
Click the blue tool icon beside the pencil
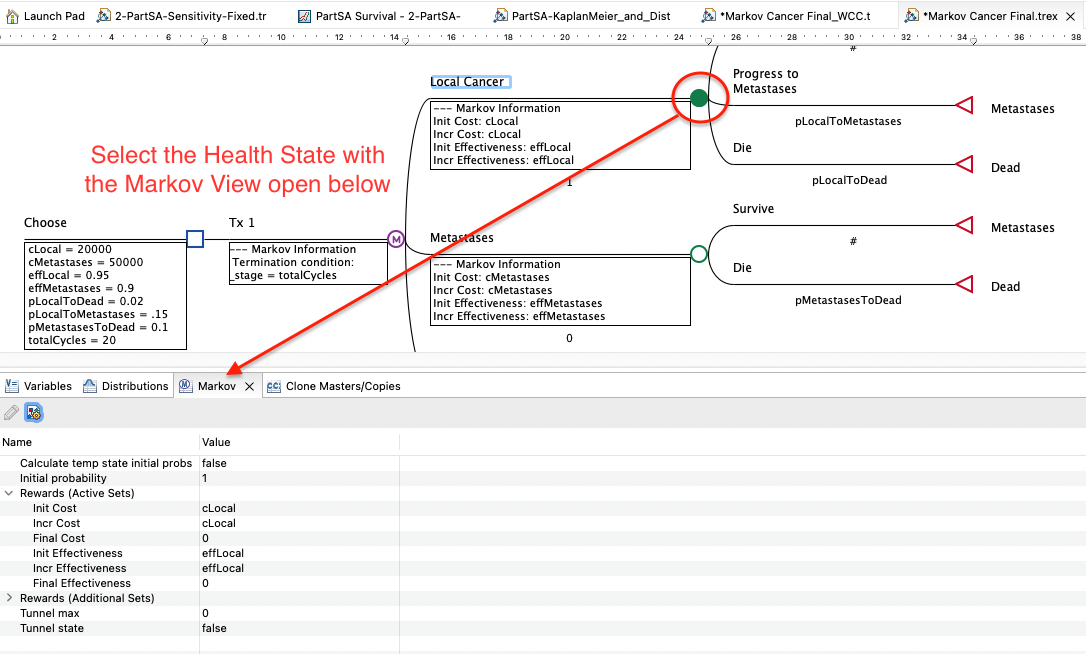point(34,412)
